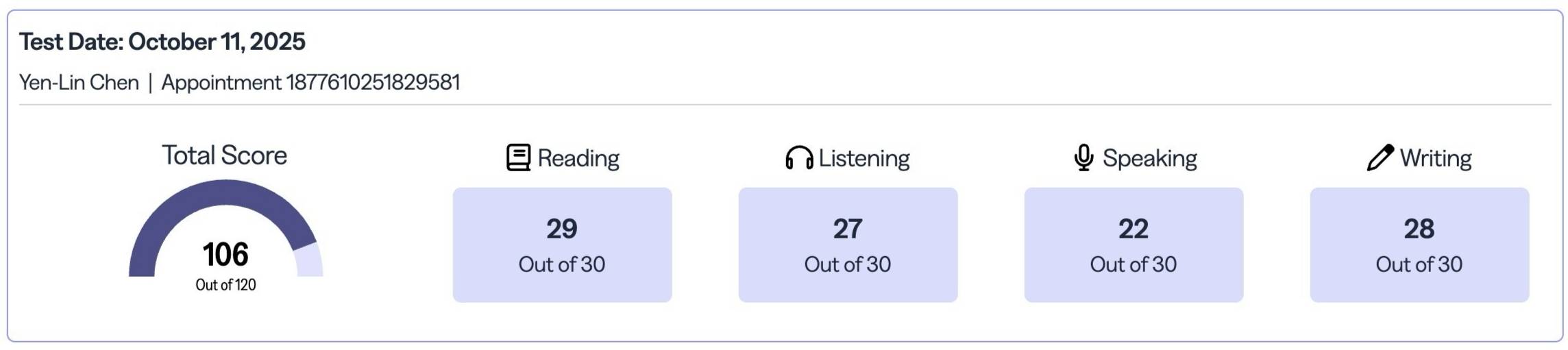Select the Listening score card showing 27
Screen dimensions: 1568x350
(848, 245)
